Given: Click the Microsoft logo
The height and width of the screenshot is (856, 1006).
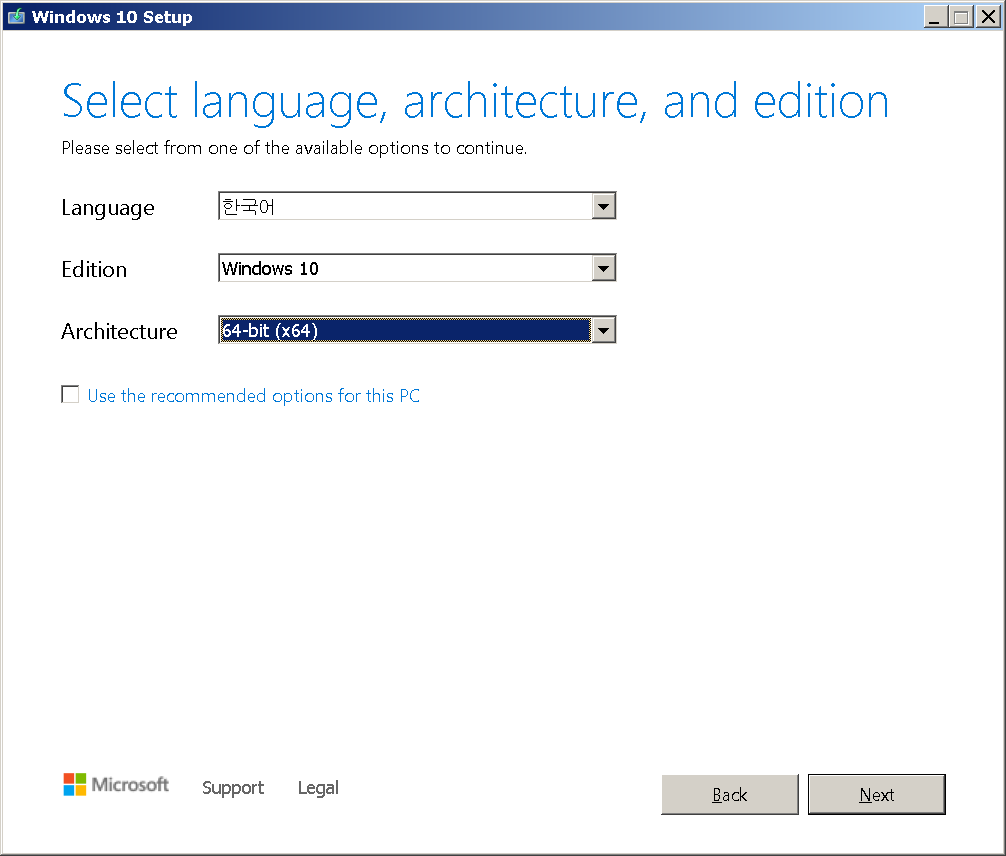Looking at the screenshot, I should [x=115, y=784].
